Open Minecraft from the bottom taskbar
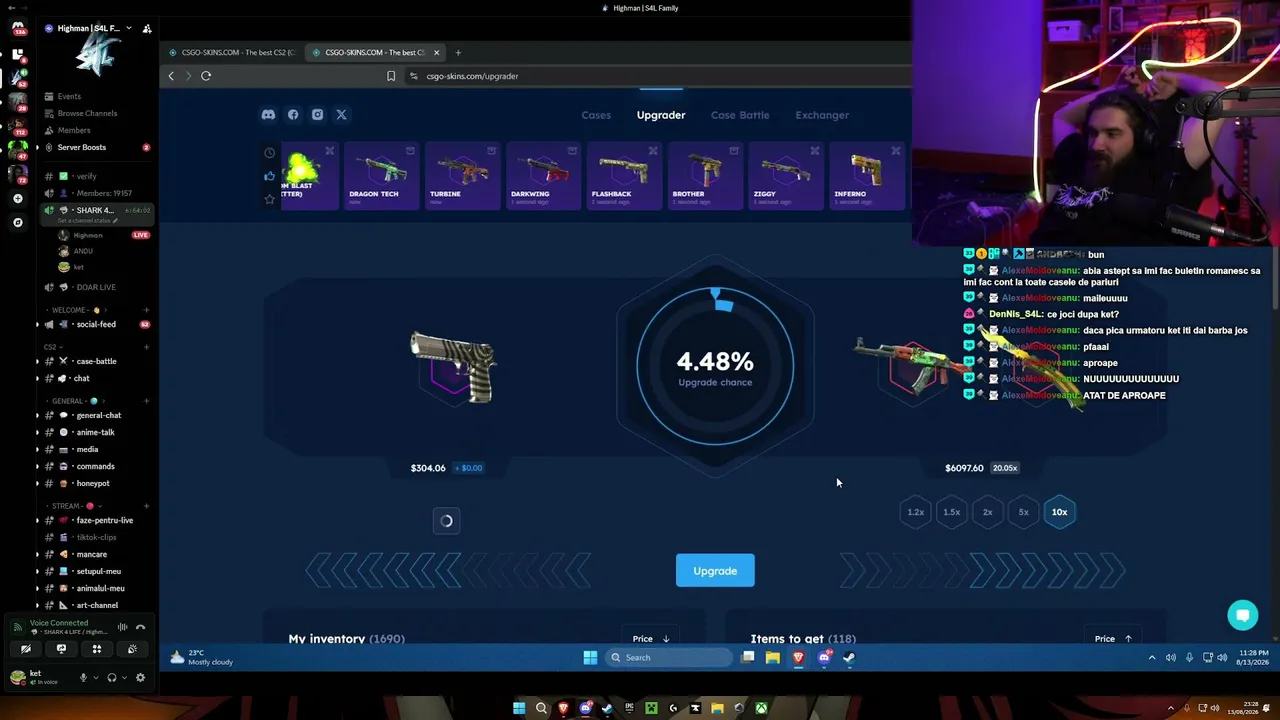 click(651, 709)
